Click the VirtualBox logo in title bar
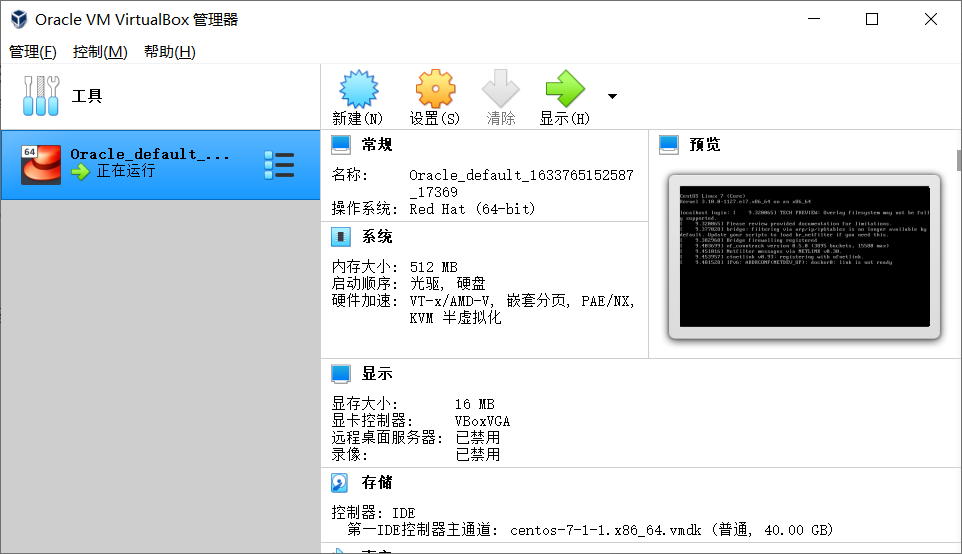 pyautogui.click(x=19, y=19)
